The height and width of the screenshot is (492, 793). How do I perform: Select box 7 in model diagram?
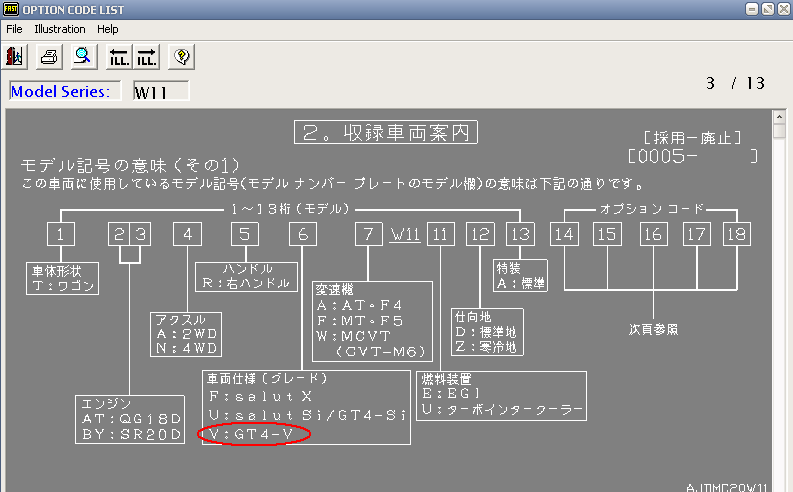pyautogui.click(x=369, y=235)
